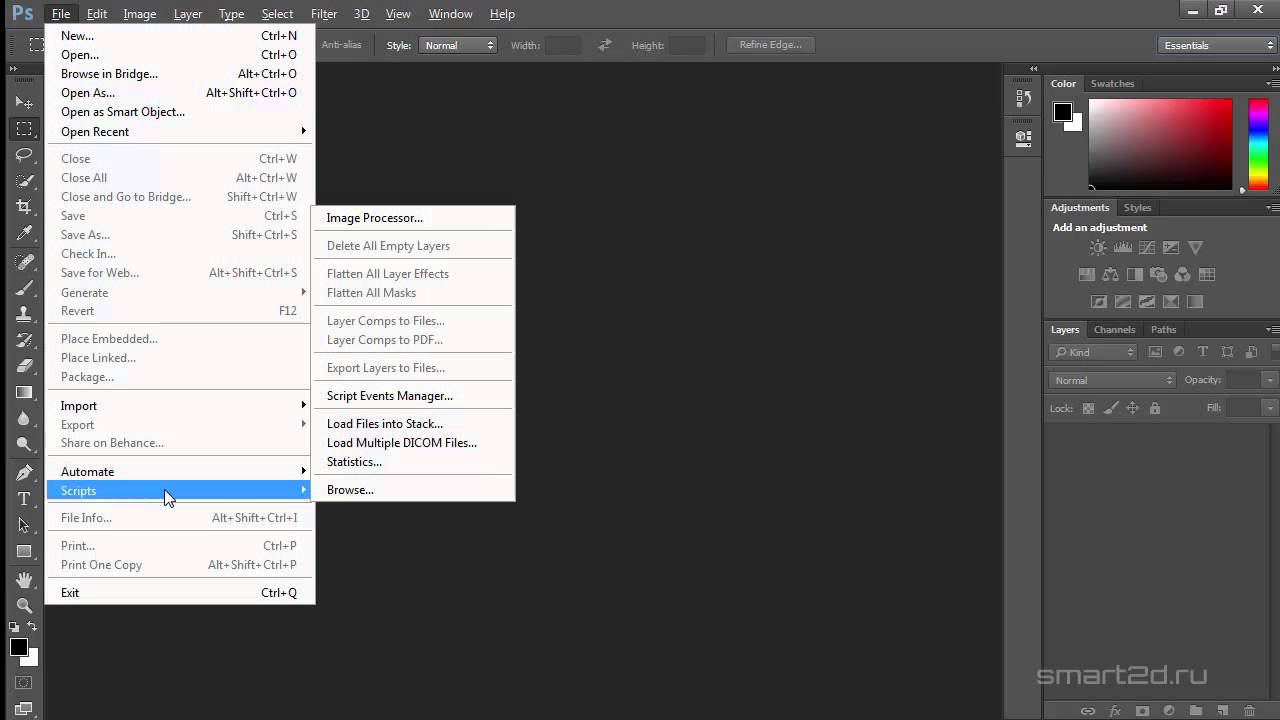Select the Eyedropper tool
The height and width of the screenshot is (720, 1280).
(24, 234)
